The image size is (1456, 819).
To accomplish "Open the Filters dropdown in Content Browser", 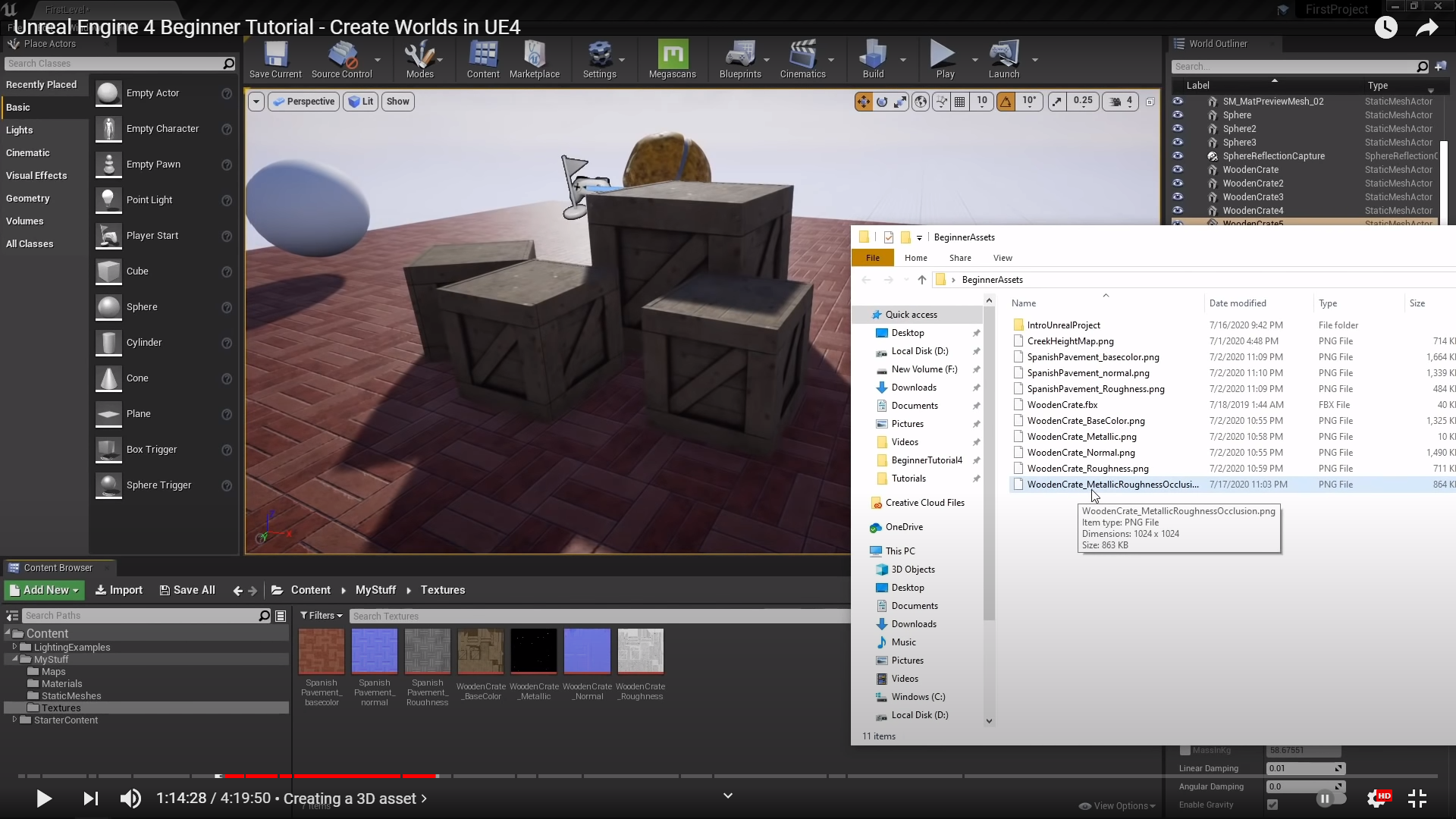I will coord(321,616).
